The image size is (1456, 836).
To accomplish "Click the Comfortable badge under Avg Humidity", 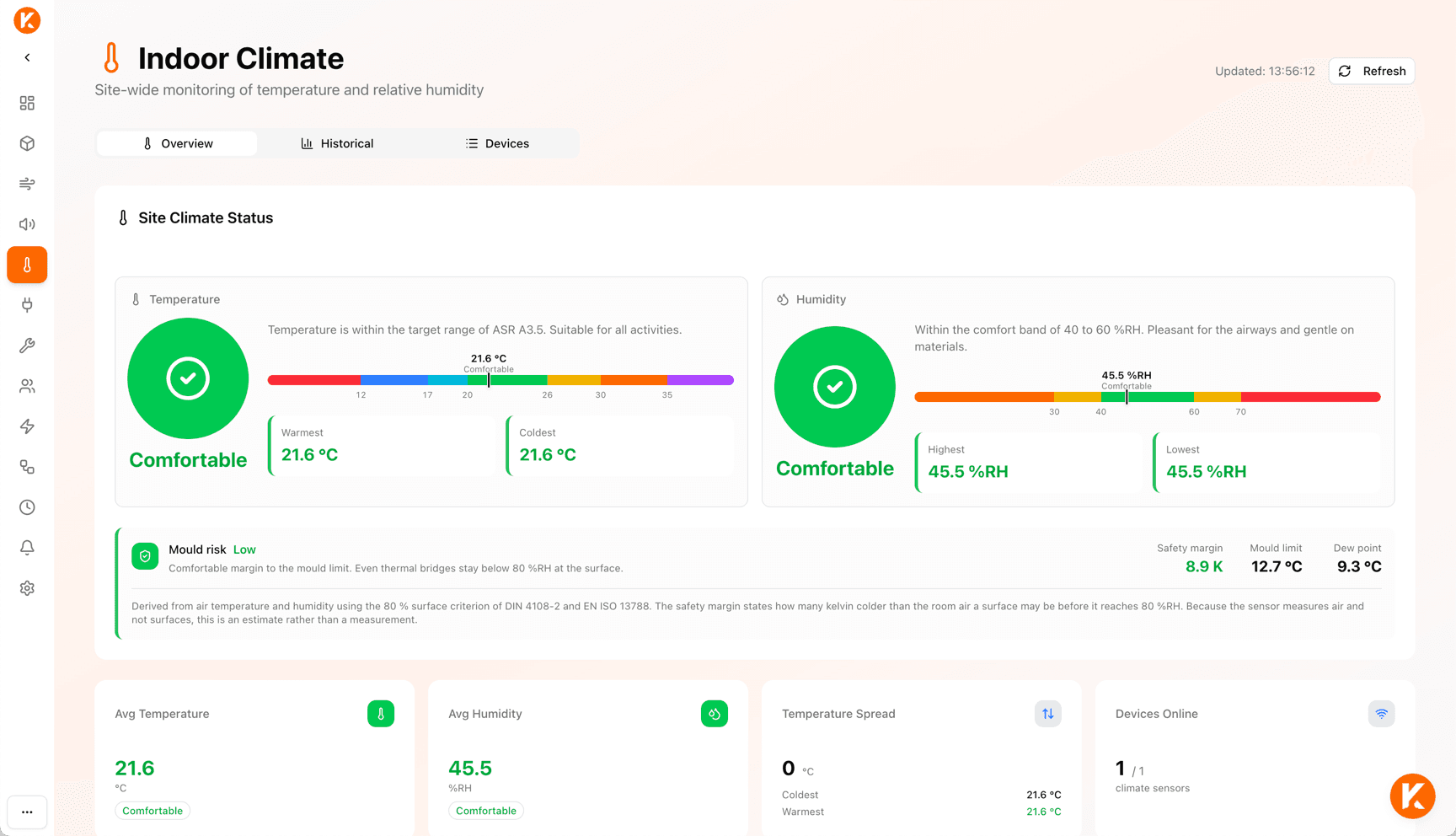I will 486,811.
